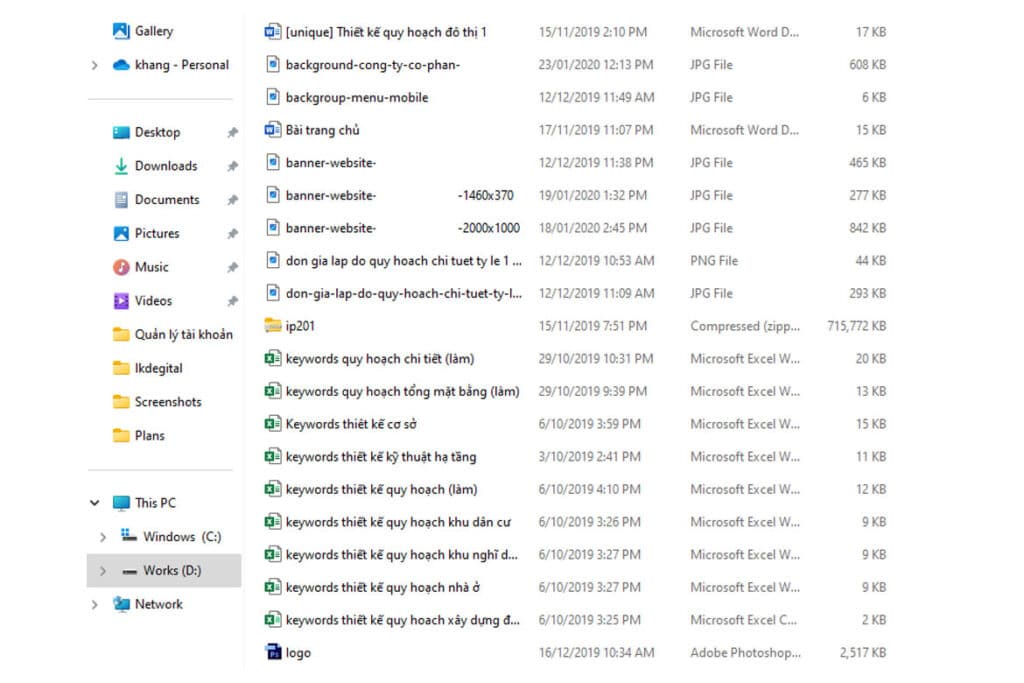The width and height of the screenshot is (1024, 683).
Task: Expand the Network tree node
Action: 95,605
